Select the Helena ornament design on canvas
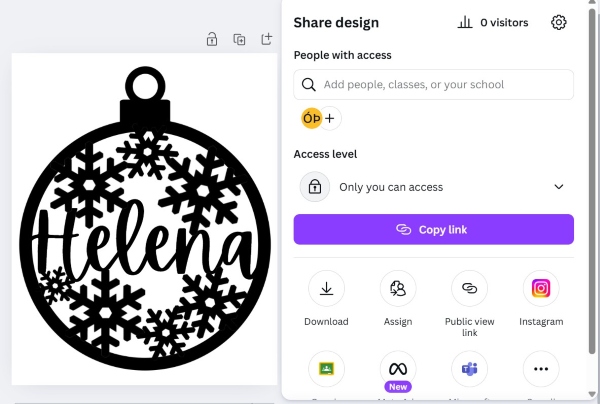Viewport: 600px width, 404px height. [144, 217]
